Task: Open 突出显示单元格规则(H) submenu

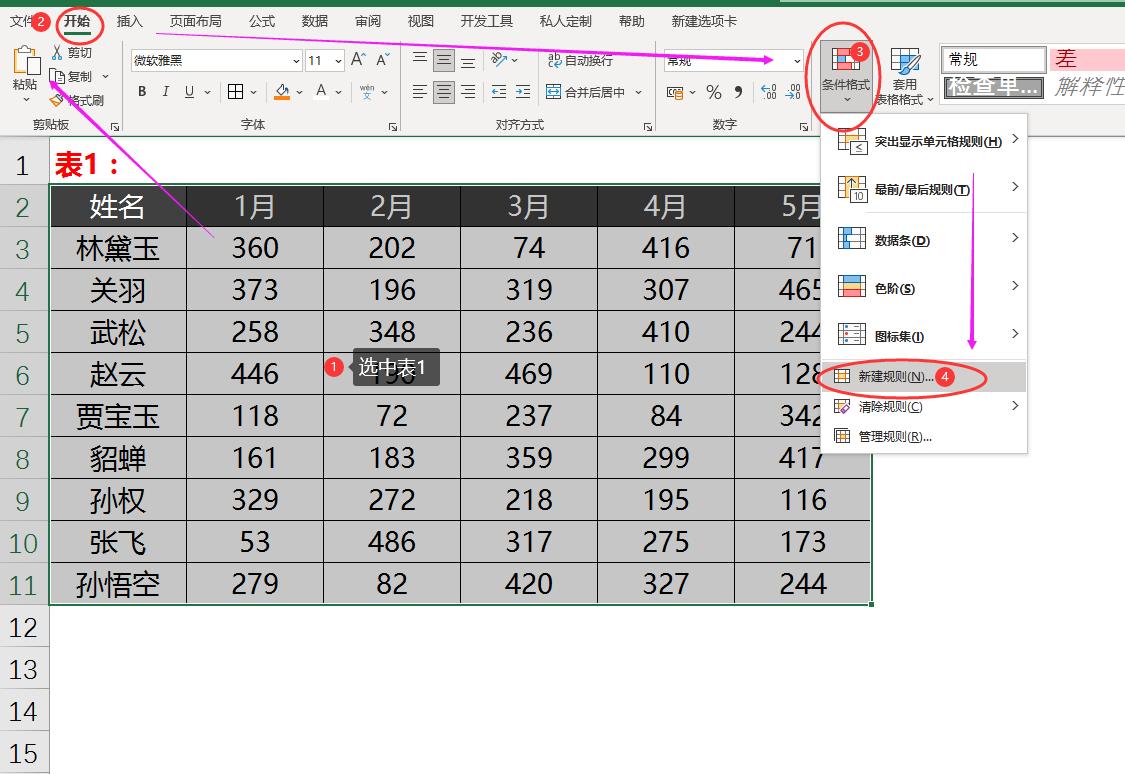Action: [923, 141]
